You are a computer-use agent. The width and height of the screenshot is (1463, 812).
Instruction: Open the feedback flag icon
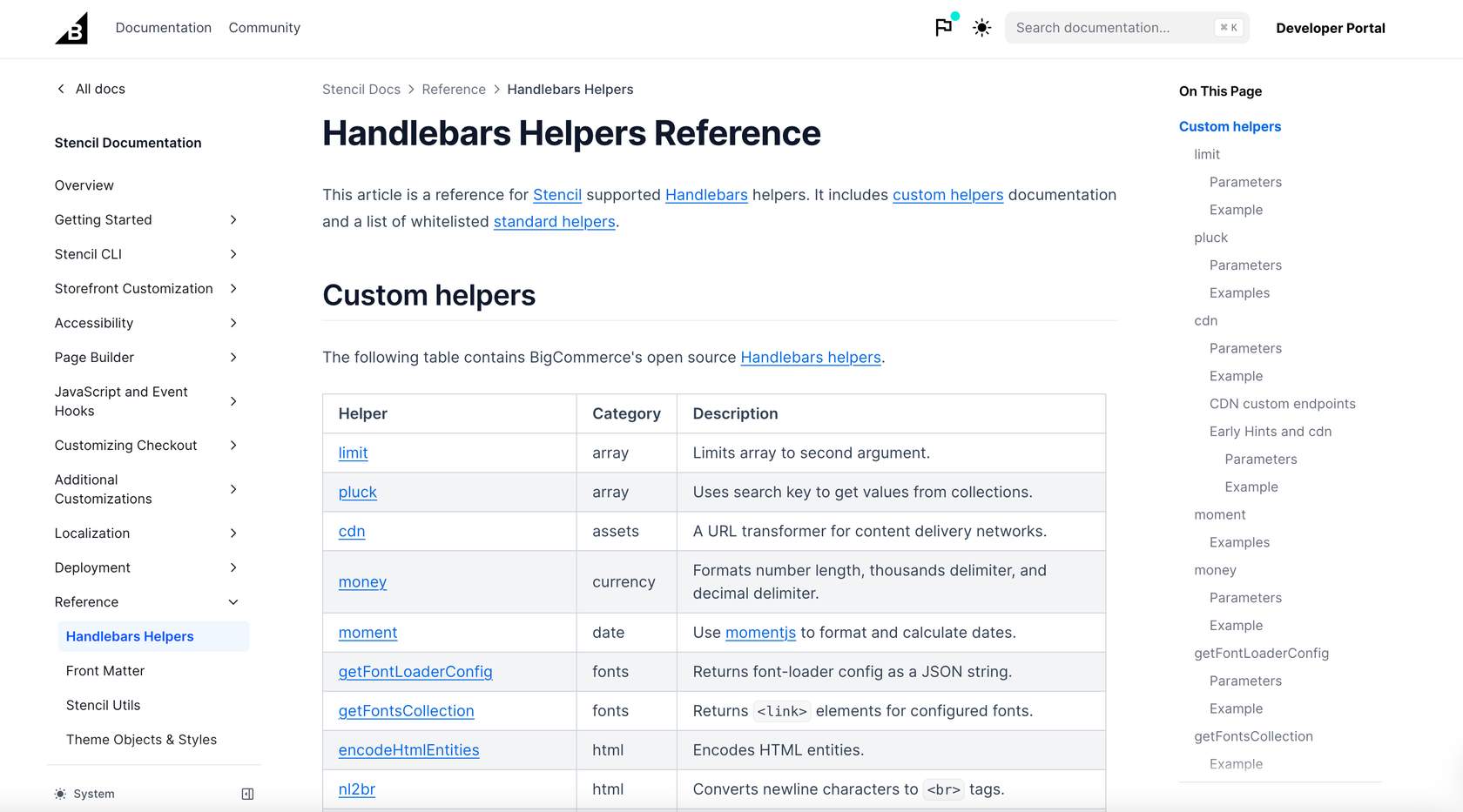[x=943, y=28]
